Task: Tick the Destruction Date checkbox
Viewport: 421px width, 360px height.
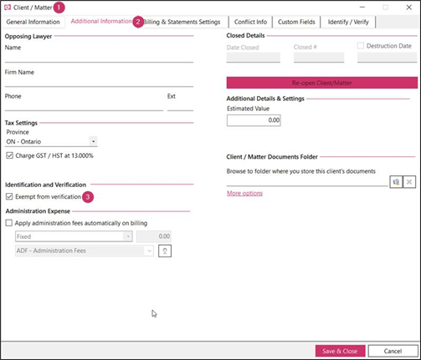Action: click(360, 46)
